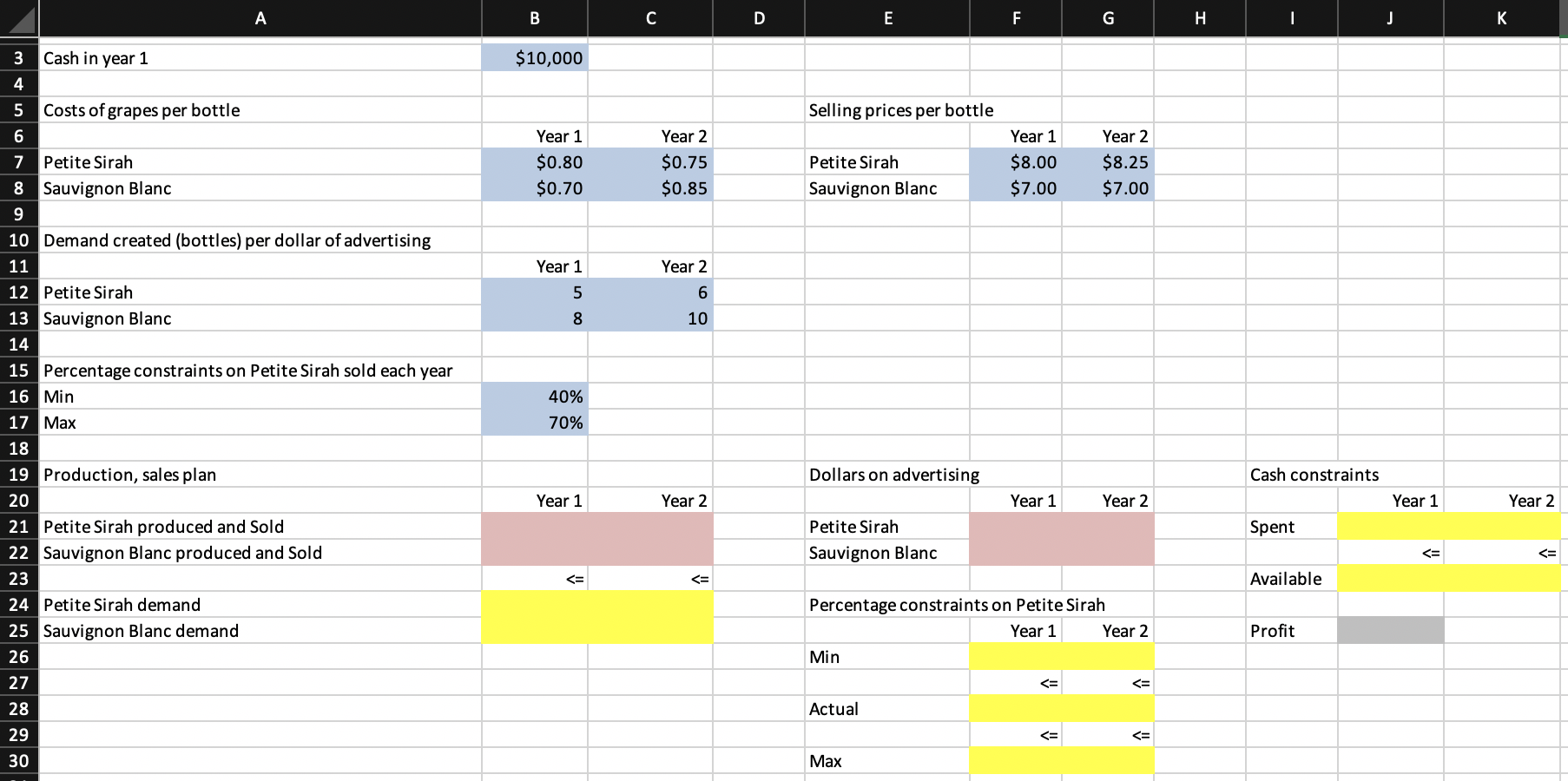
Task: Select the 'Profit' label cell
Action: (1292, 631)
